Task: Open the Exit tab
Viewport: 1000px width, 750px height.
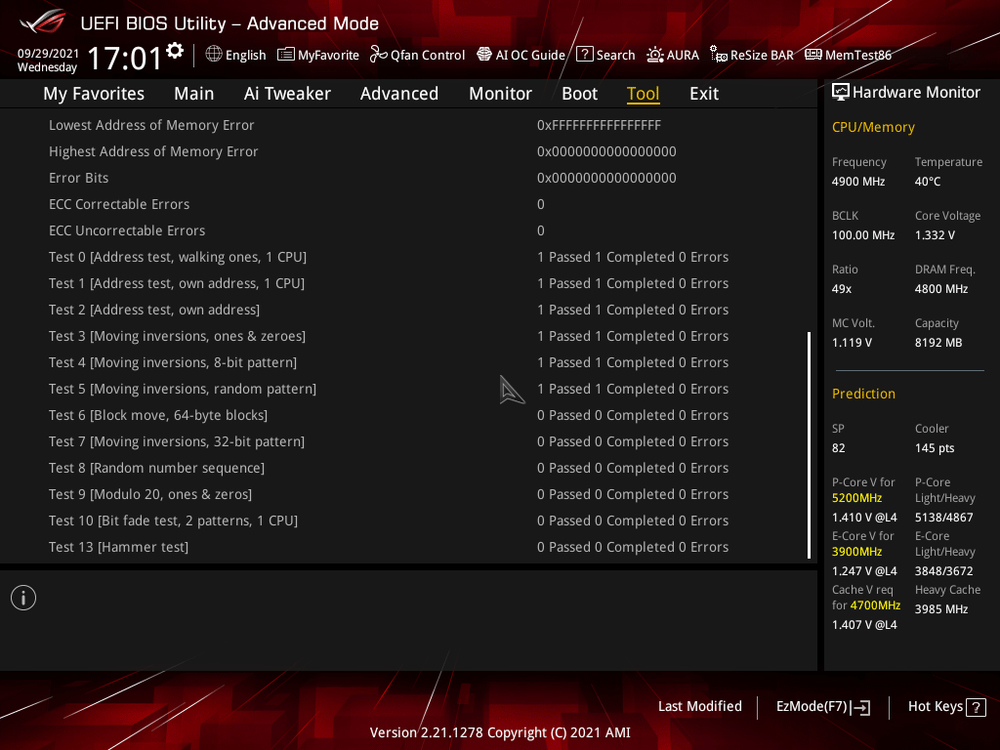Action: point(704,94)
